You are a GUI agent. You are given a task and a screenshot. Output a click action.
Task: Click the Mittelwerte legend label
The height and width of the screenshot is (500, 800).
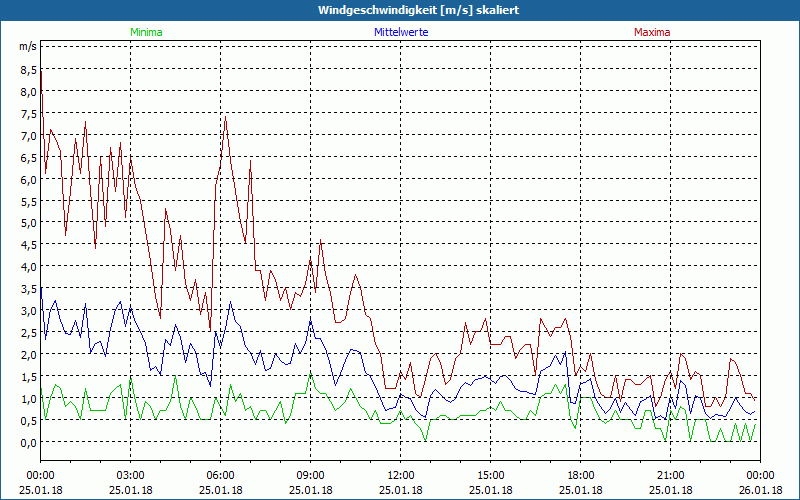tap(401, 32)
